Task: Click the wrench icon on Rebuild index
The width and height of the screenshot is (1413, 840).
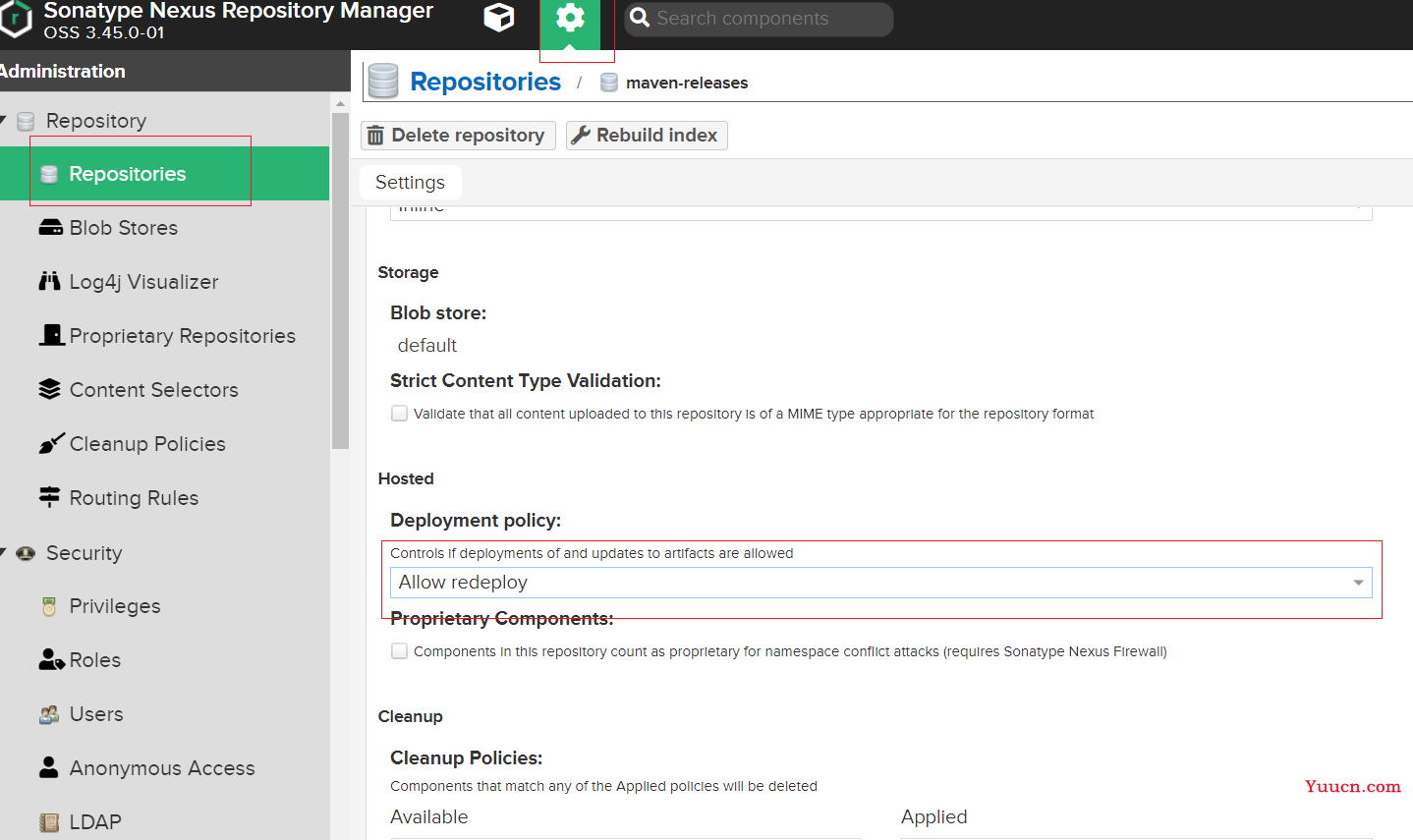Action: point(581,135)
